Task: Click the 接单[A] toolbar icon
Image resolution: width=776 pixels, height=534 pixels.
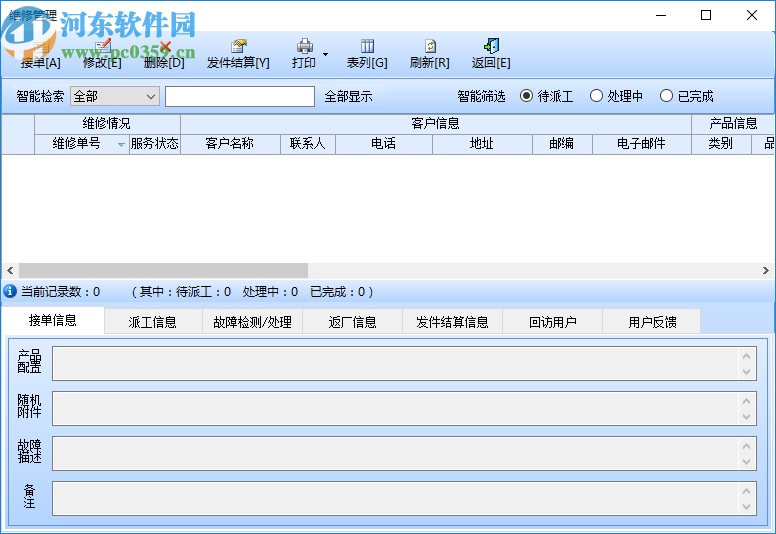Action: tap(41, 47)
